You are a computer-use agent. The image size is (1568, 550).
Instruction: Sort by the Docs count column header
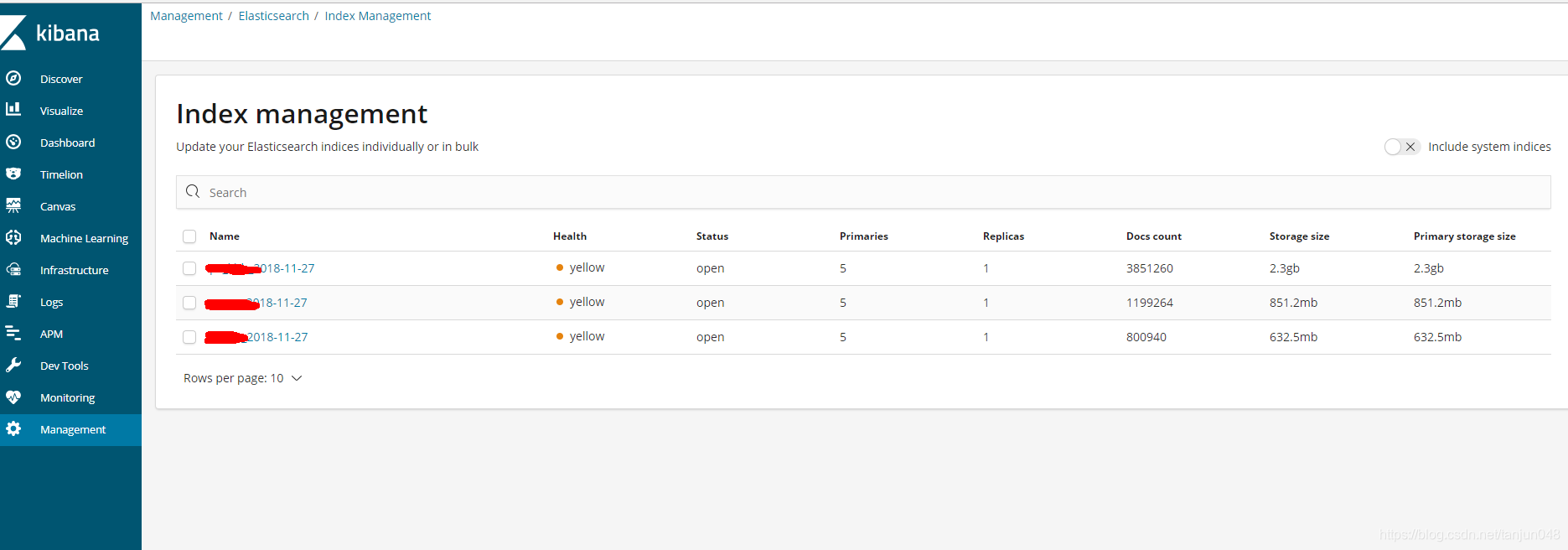coord(1154,236)
